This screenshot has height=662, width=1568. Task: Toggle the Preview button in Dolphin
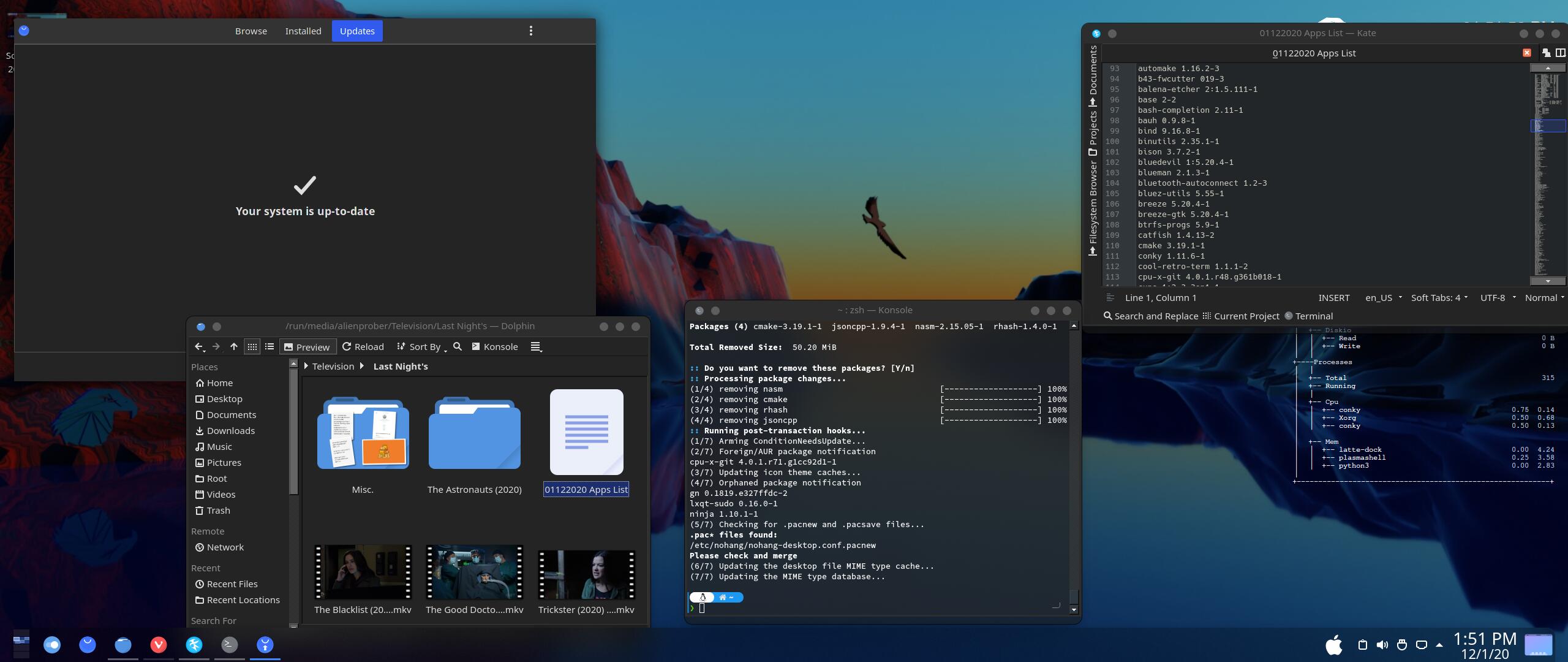[x=308, y=346]
